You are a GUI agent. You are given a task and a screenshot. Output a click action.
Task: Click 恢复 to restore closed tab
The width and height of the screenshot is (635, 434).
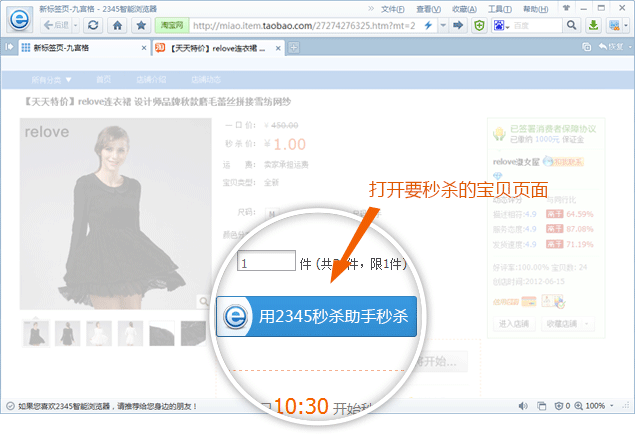pyautogui.click(x=611, y=47)
